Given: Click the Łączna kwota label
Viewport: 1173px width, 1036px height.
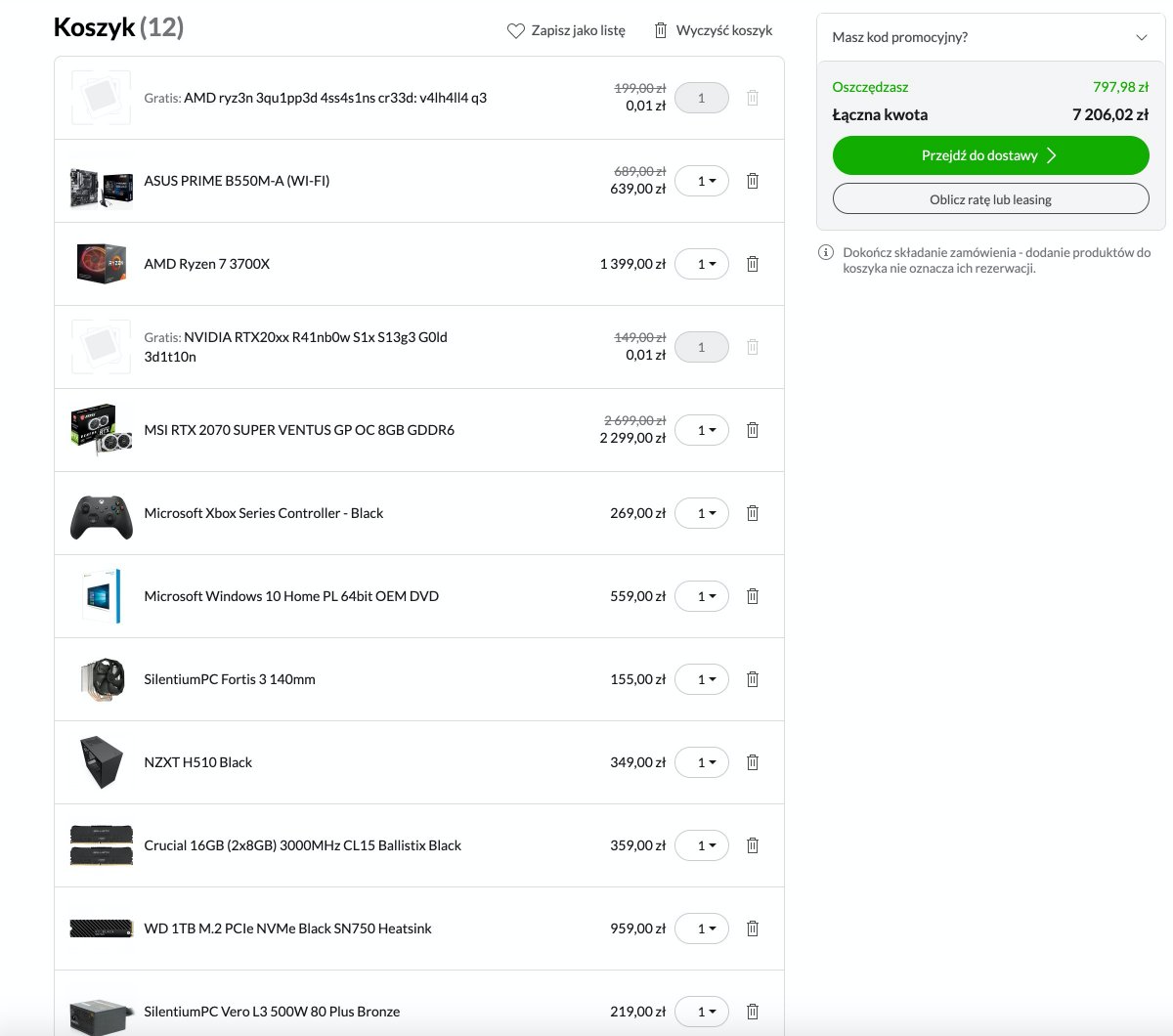Looking at the screenshot, I should 880,114.
